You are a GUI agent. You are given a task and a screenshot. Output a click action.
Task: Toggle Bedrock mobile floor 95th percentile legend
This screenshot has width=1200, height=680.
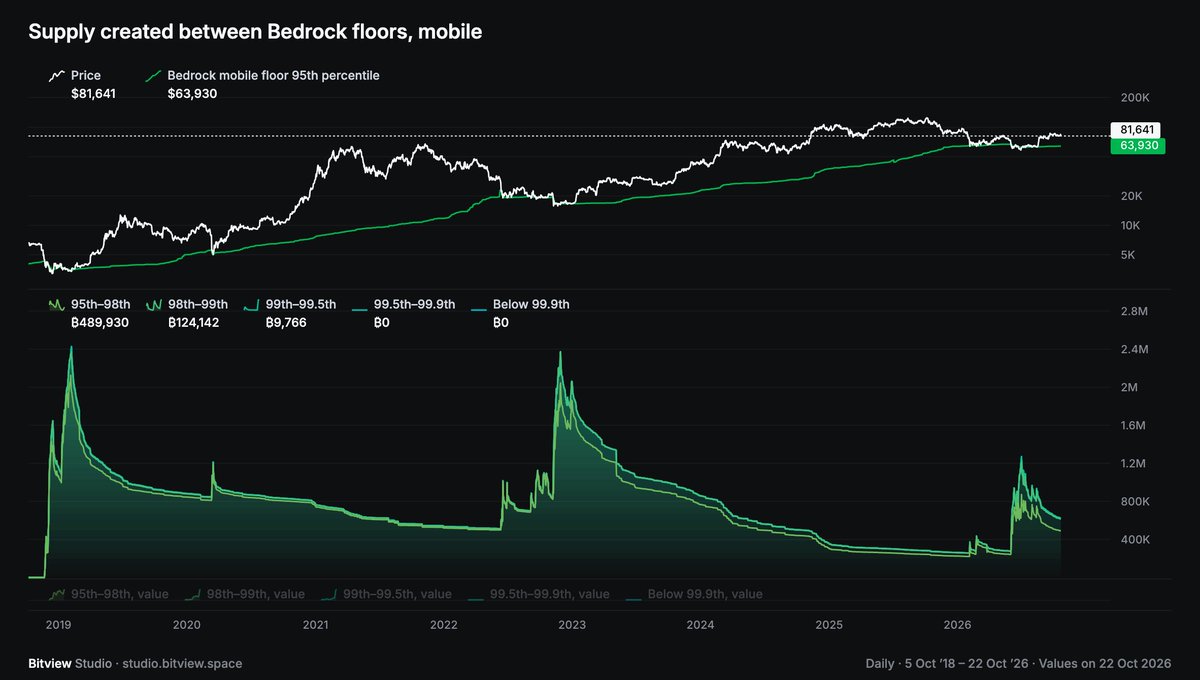pos(273,76)
